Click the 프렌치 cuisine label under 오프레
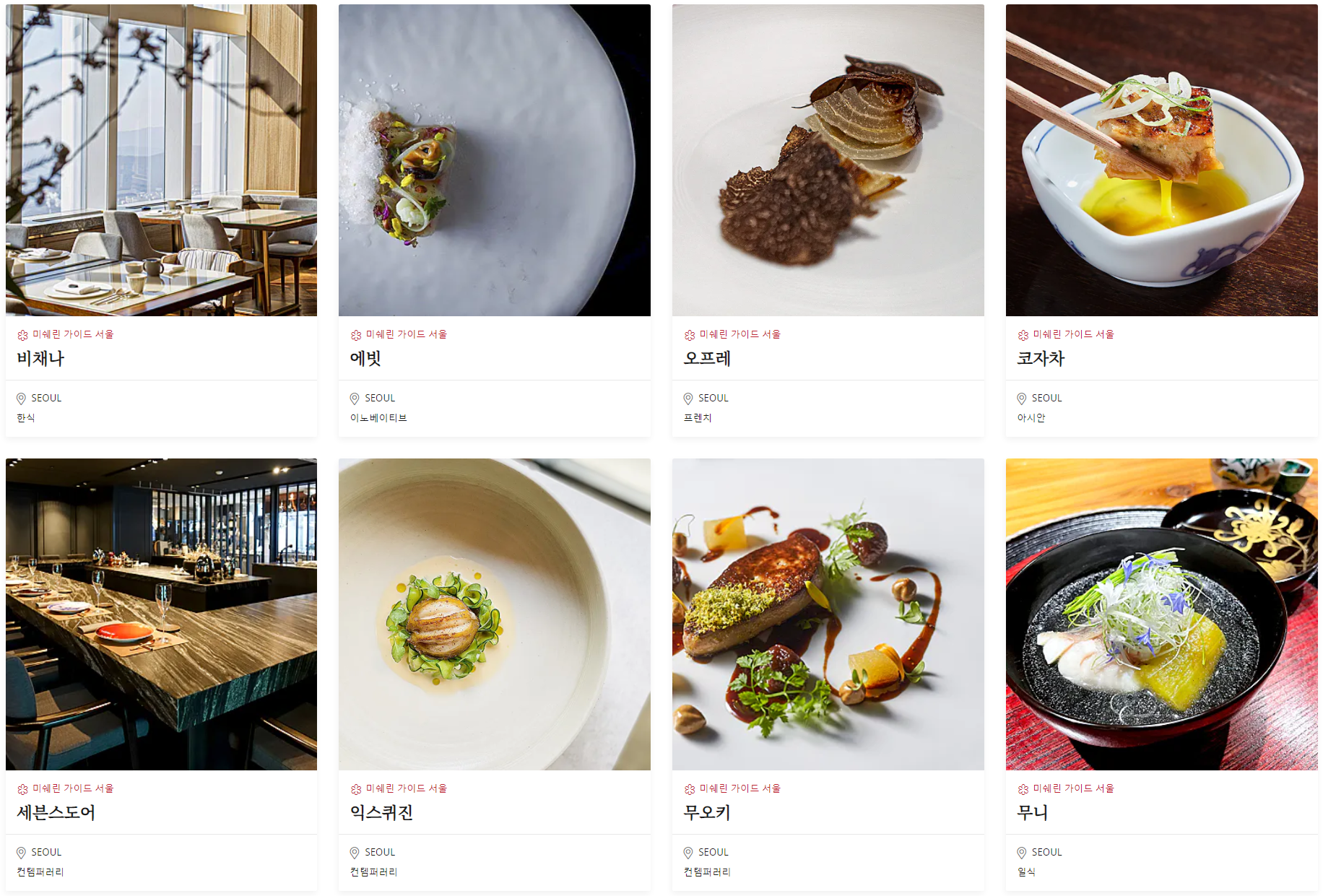 coord(698,418)
